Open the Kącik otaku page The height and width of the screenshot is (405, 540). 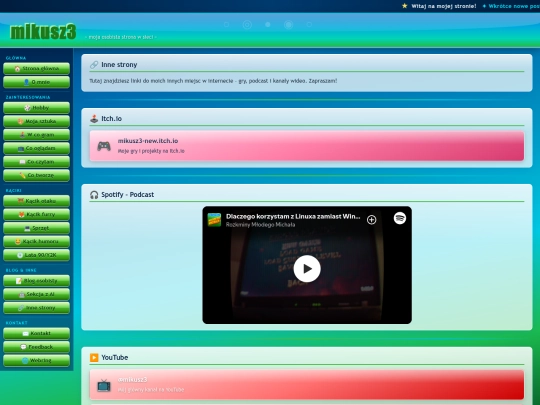(36, 201)
